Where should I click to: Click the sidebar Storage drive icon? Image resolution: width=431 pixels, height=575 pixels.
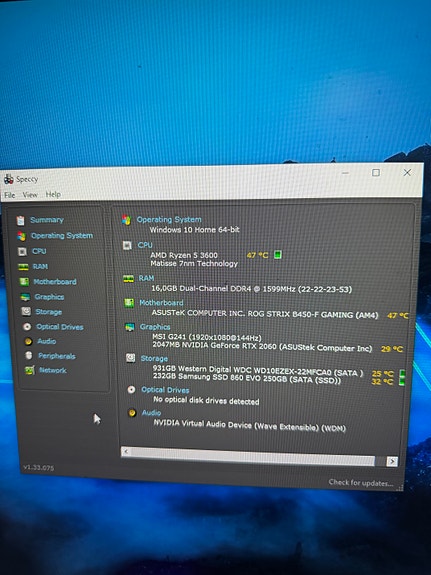coord(26,311)
